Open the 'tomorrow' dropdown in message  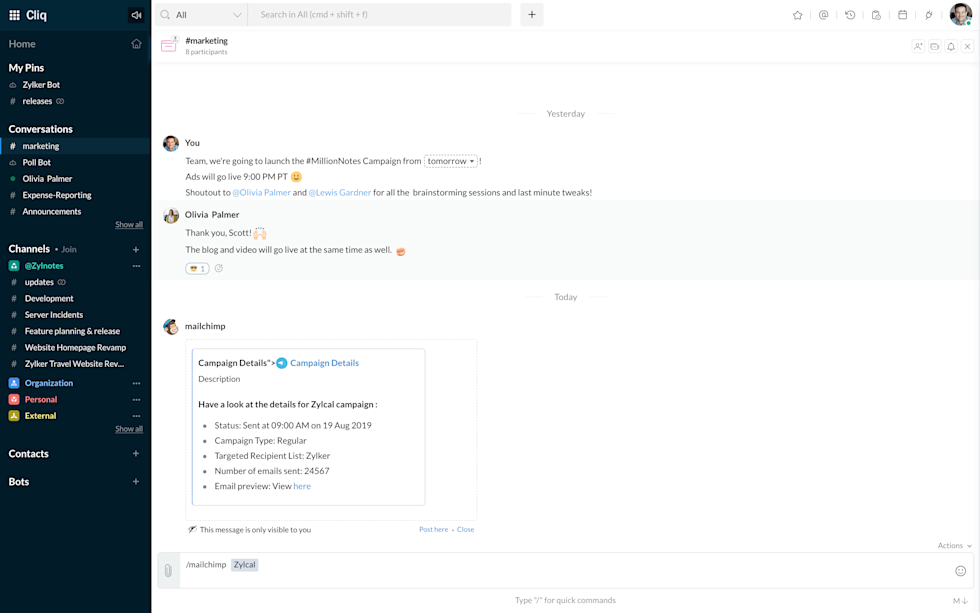point(450,161)
